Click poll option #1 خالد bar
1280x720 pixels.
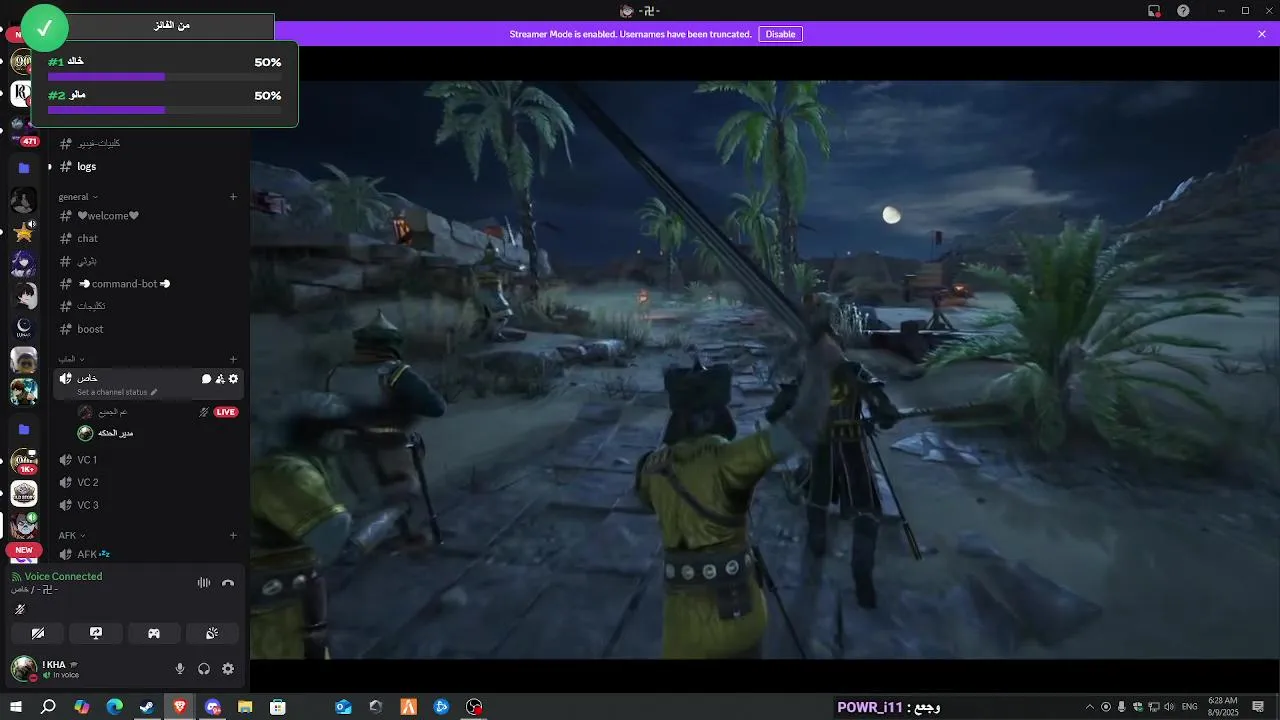[164, 76]
